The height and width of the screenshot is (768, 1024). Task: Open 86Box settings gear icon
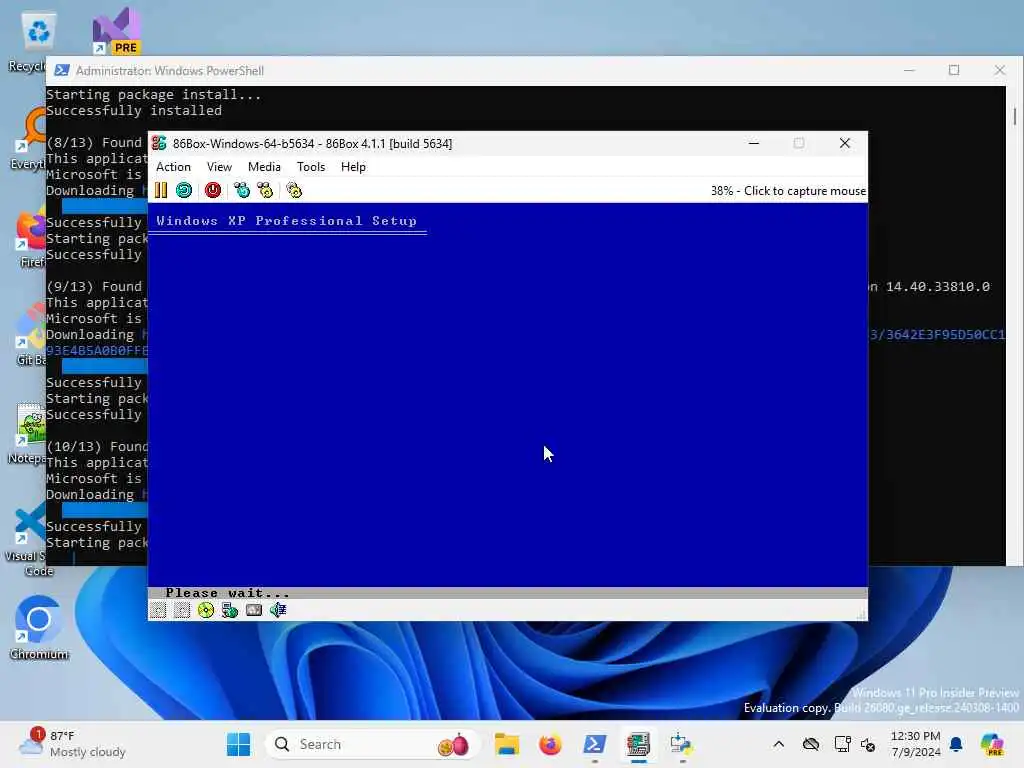click(x=294, y=190)
